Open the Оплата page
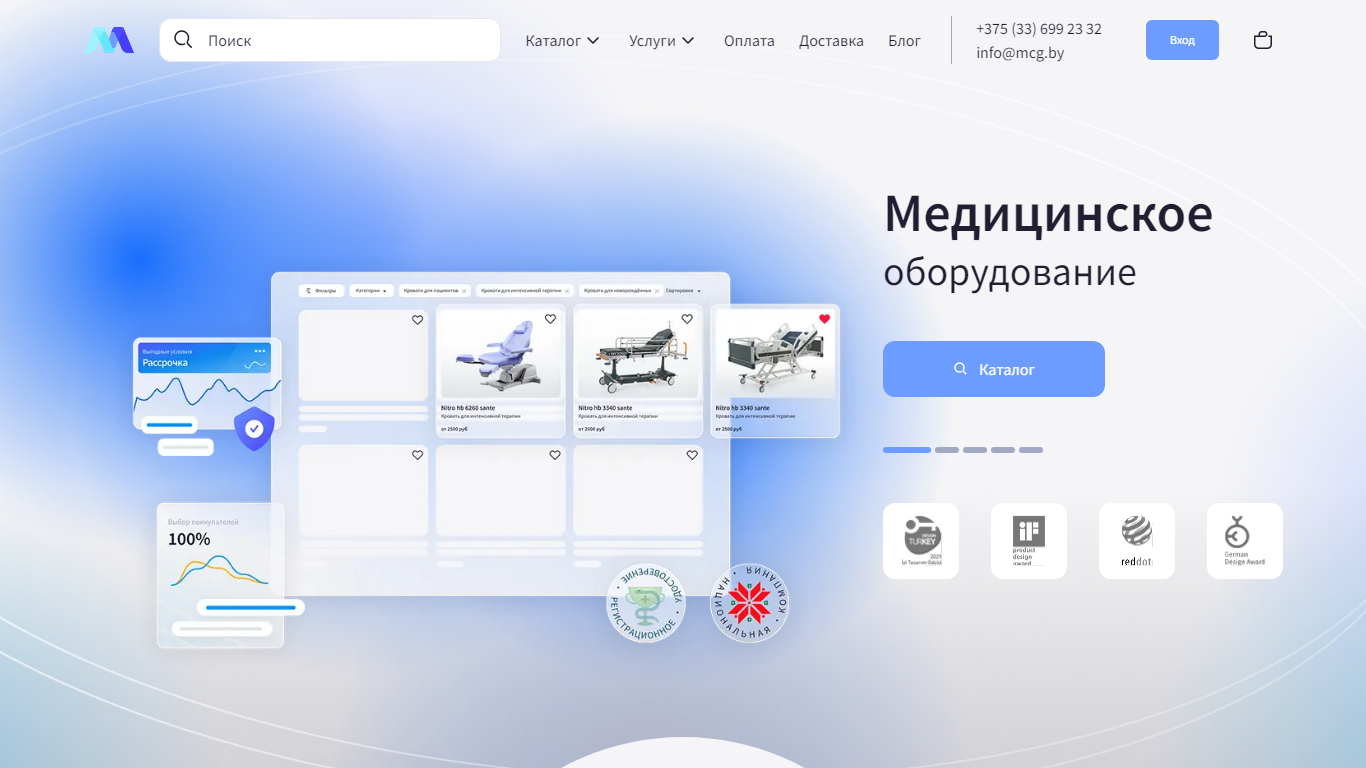This screenshot has height=768, width=1366. pos(749,41)
